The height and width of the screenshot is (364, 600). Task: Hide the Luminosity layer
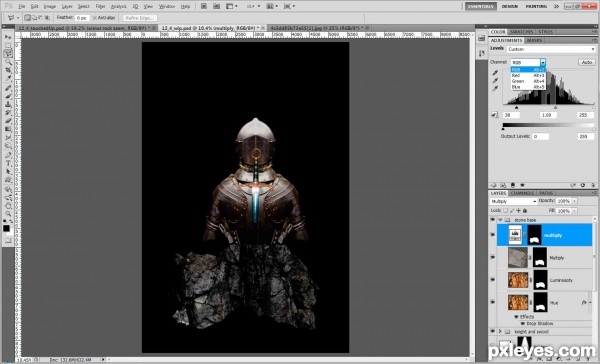point(492,279)
